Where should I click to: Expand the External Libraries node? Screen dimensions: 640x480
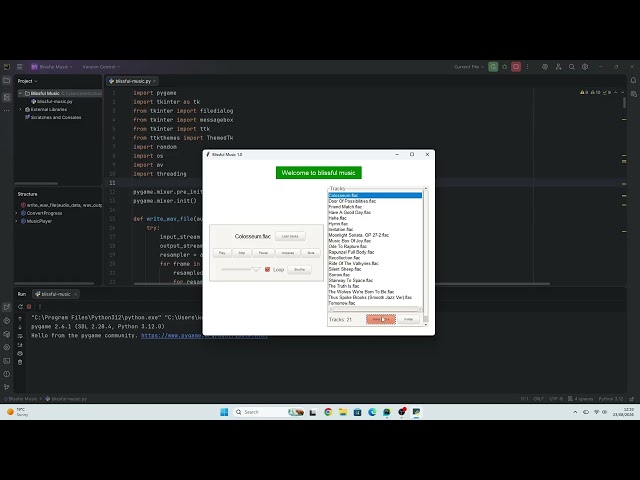[x=20, y=109]
